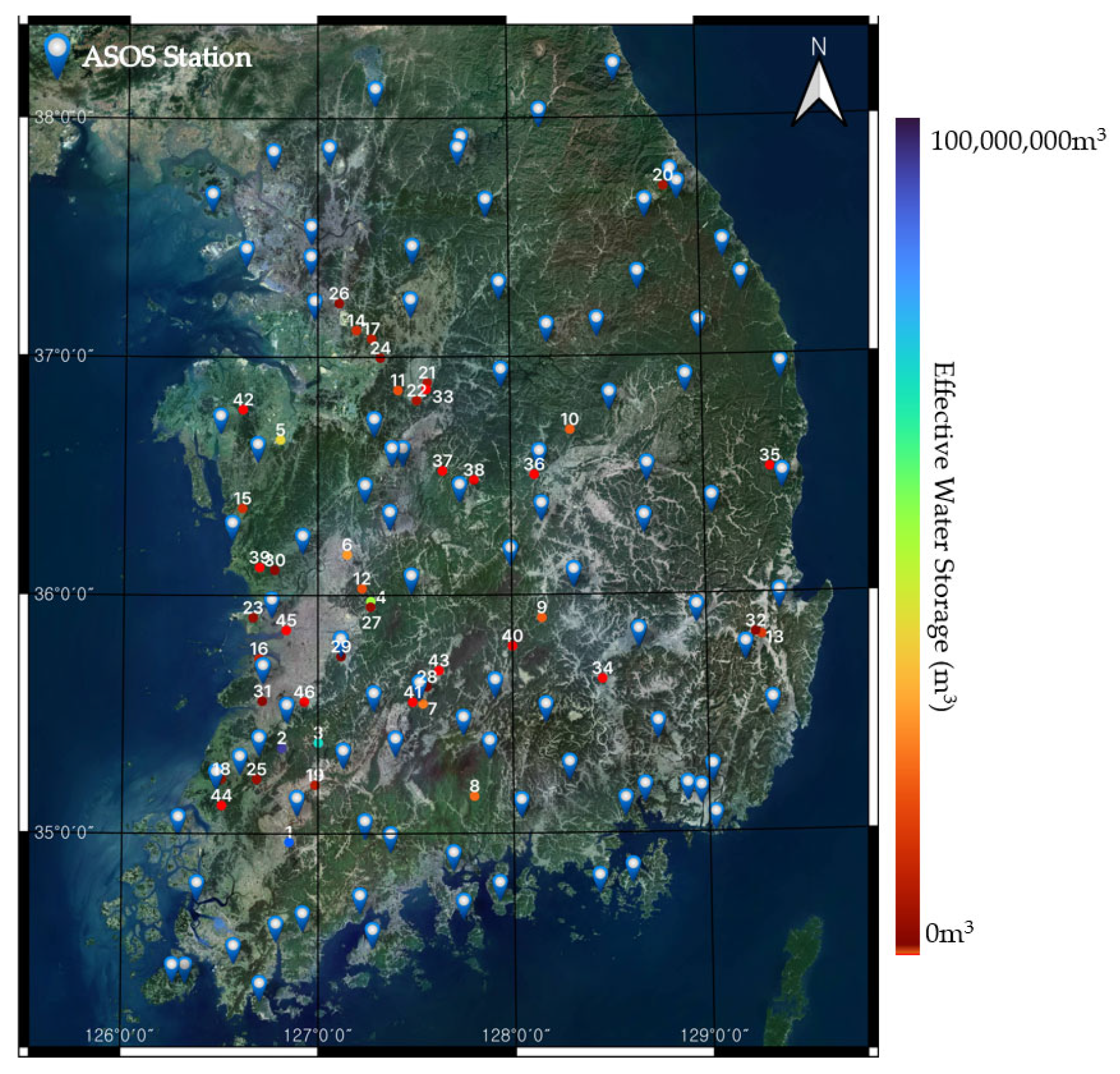Select the red reservoir marker numbered 20
The height and width of the screenshot is (1074, 1120).
click(662, 185)
